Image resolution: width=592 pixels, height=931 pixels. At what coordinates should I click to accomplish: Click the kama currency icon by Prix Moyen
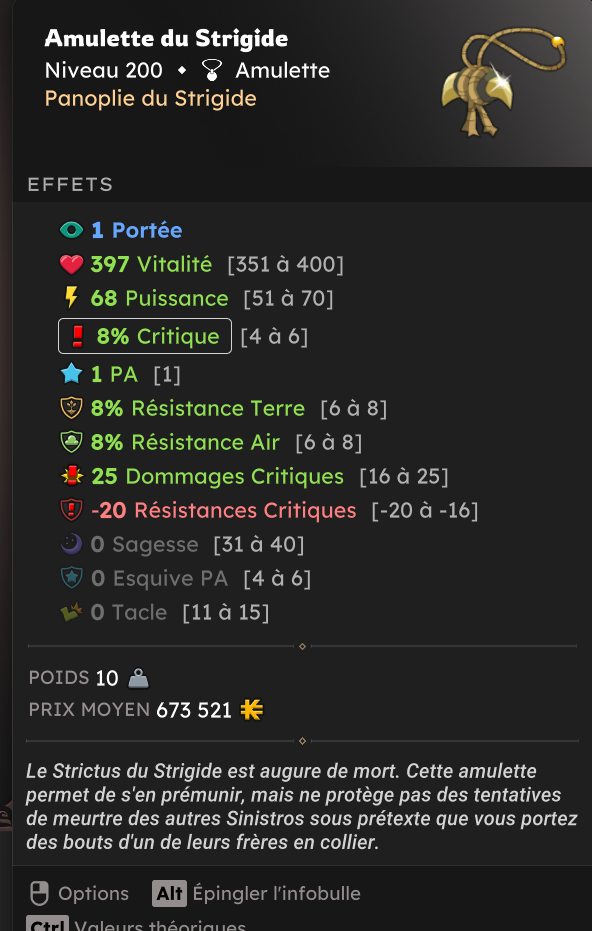tap(251, 710)
